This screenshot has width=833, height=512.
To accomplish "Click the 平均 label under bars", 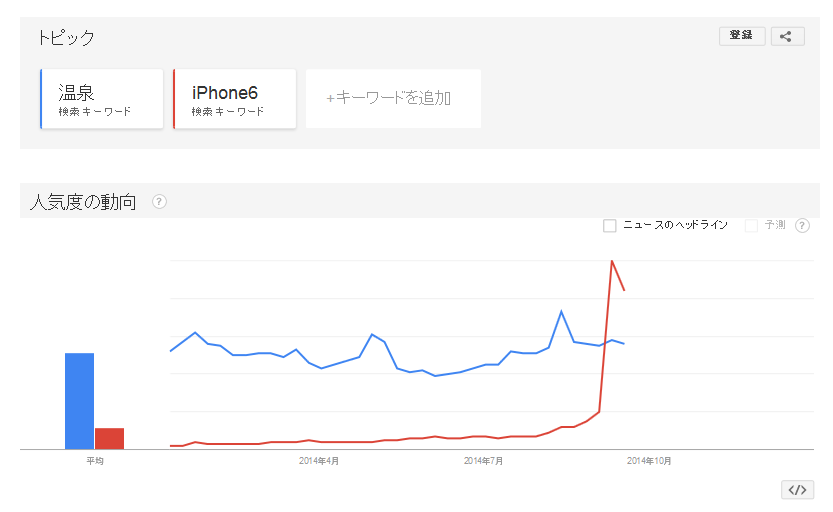I will pos(95,461).
